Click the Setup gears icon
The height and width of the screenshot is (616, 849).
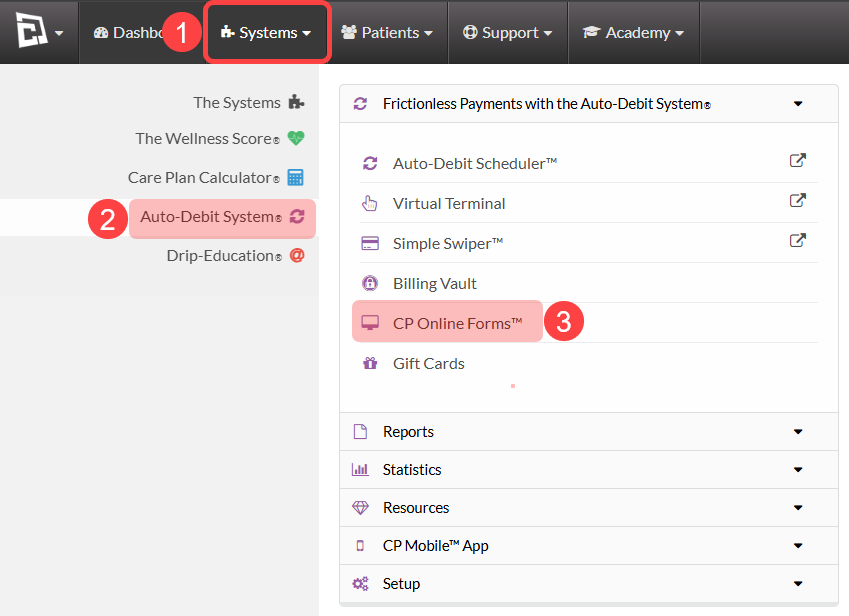click(x=360, y=584)
